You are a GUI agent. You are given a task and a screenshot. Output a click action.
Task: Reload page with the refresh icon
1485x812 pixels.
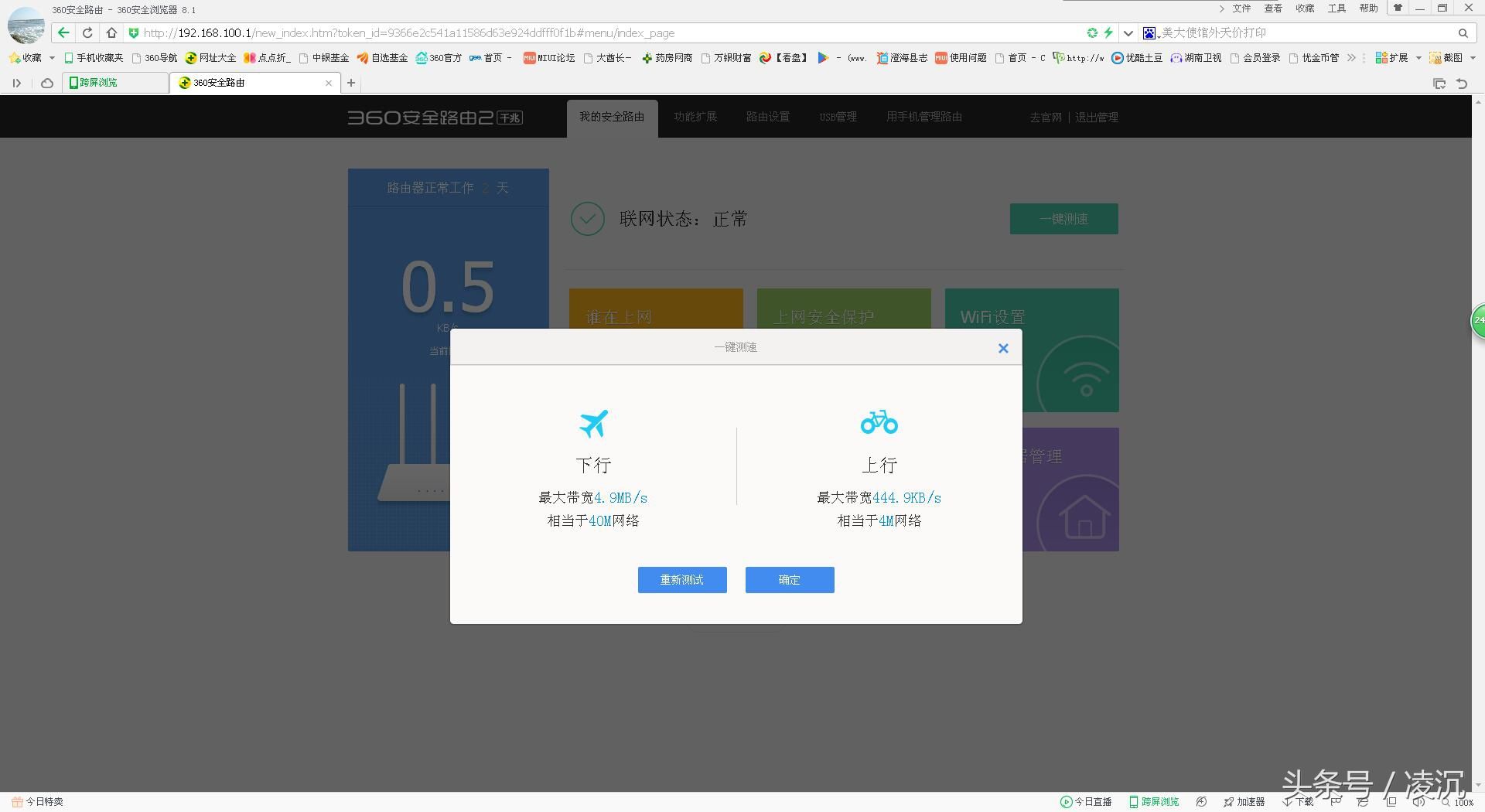click(x=87, y=32)
